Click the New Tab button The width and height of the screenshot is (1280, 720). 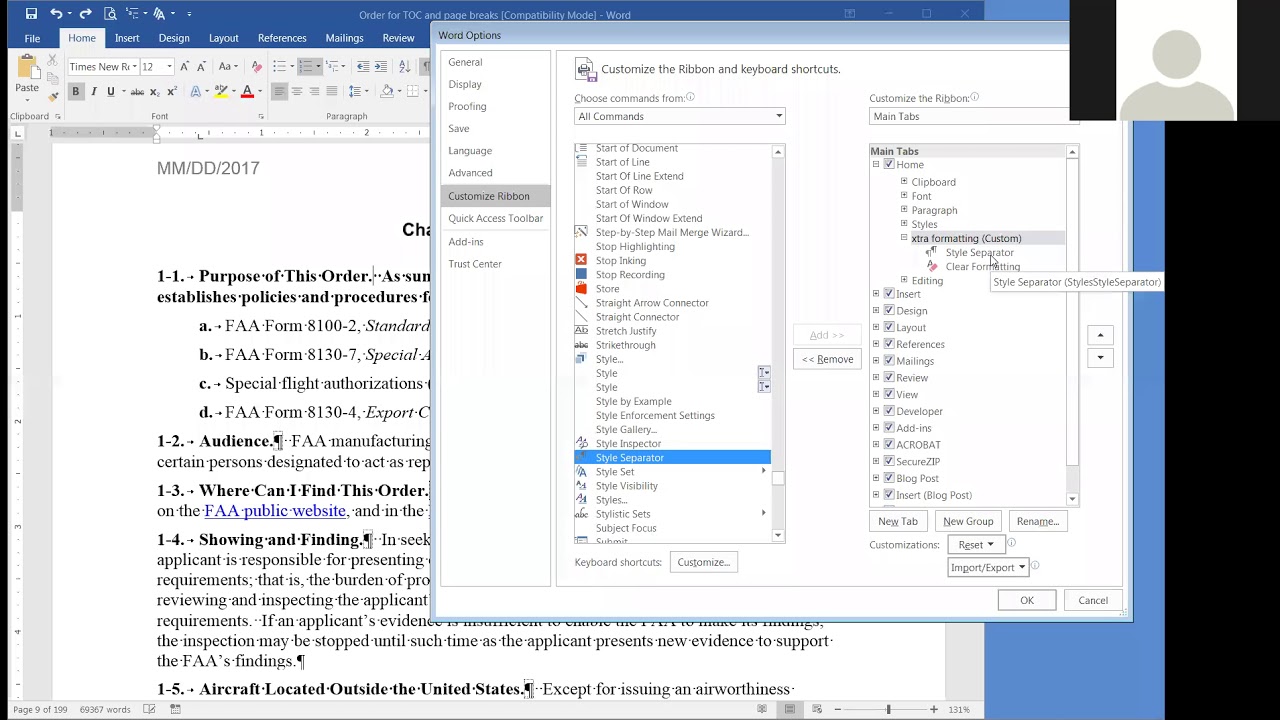pyautogui.click(x=898, y=521)
